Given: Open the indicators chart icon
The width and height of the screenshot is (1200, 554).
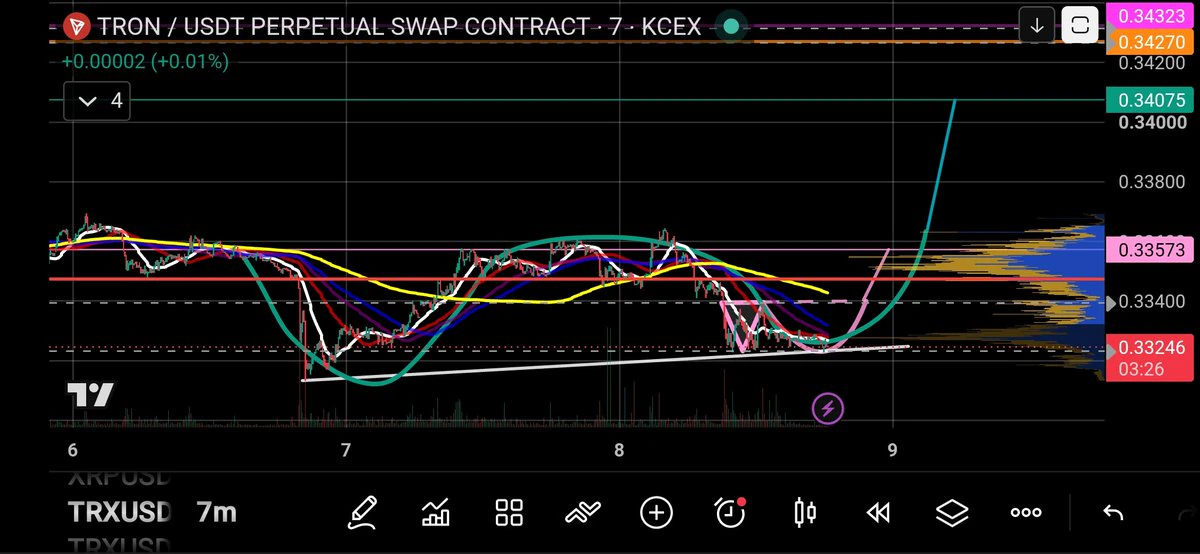Looking at the screenshot, I should (x=435, y=513).
